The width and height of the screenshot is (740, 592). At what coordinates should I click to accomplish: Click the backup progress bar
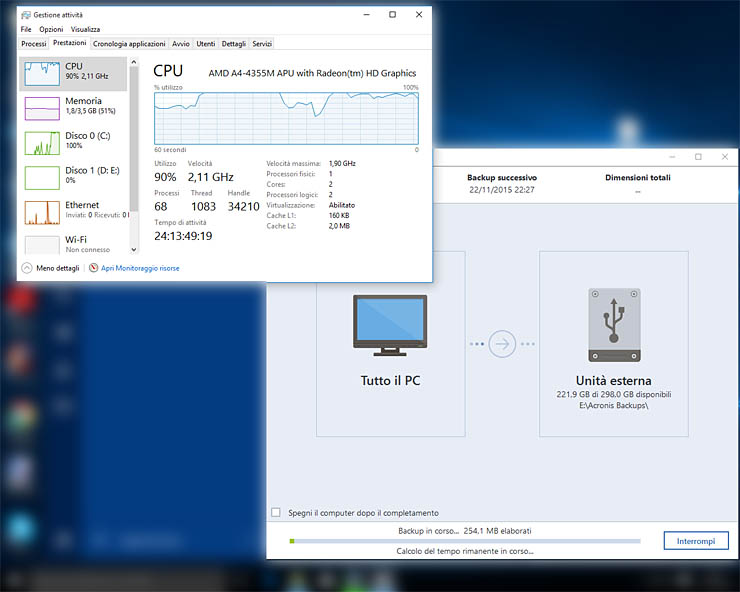click(x=465, y=541)
